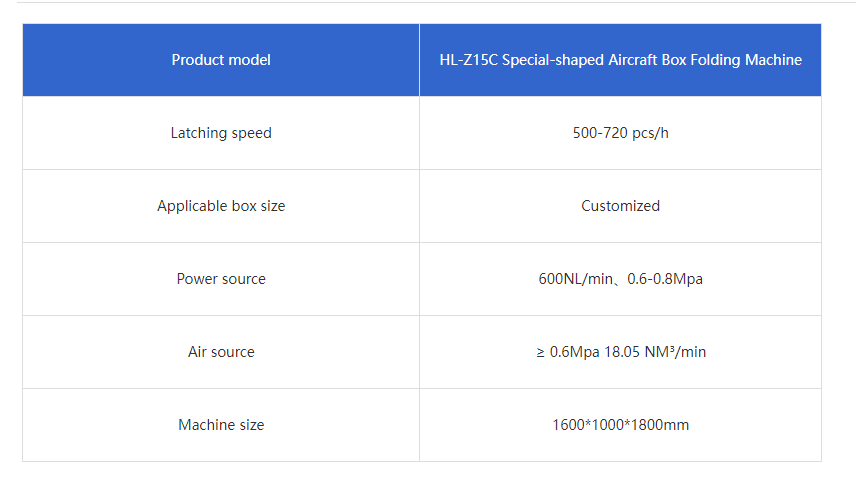Click the Air source row label

(x=221, y=352)
